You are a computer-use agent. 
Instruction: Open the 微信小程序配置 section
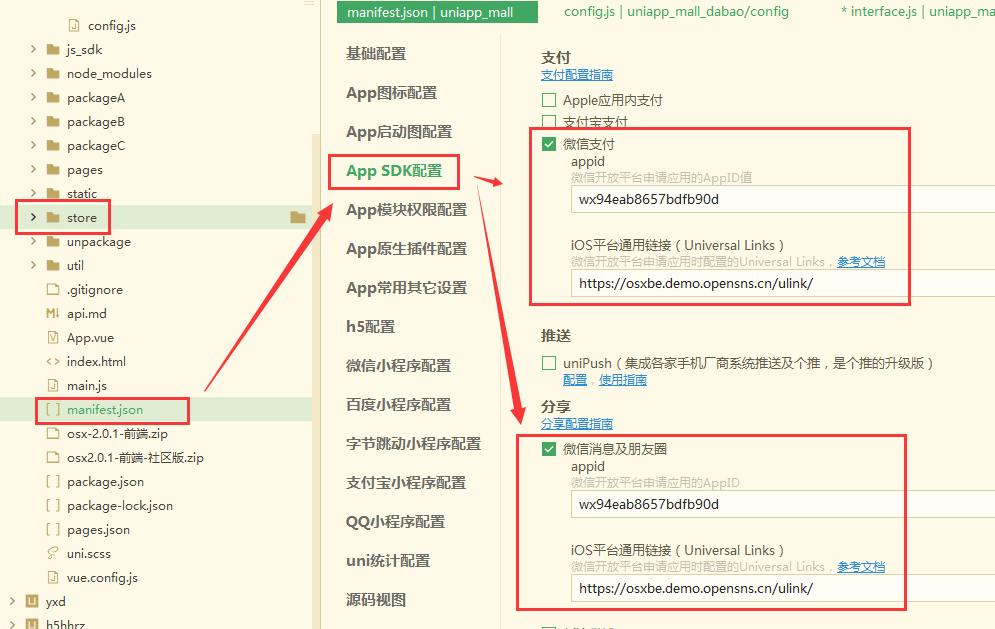pos(399,366)
